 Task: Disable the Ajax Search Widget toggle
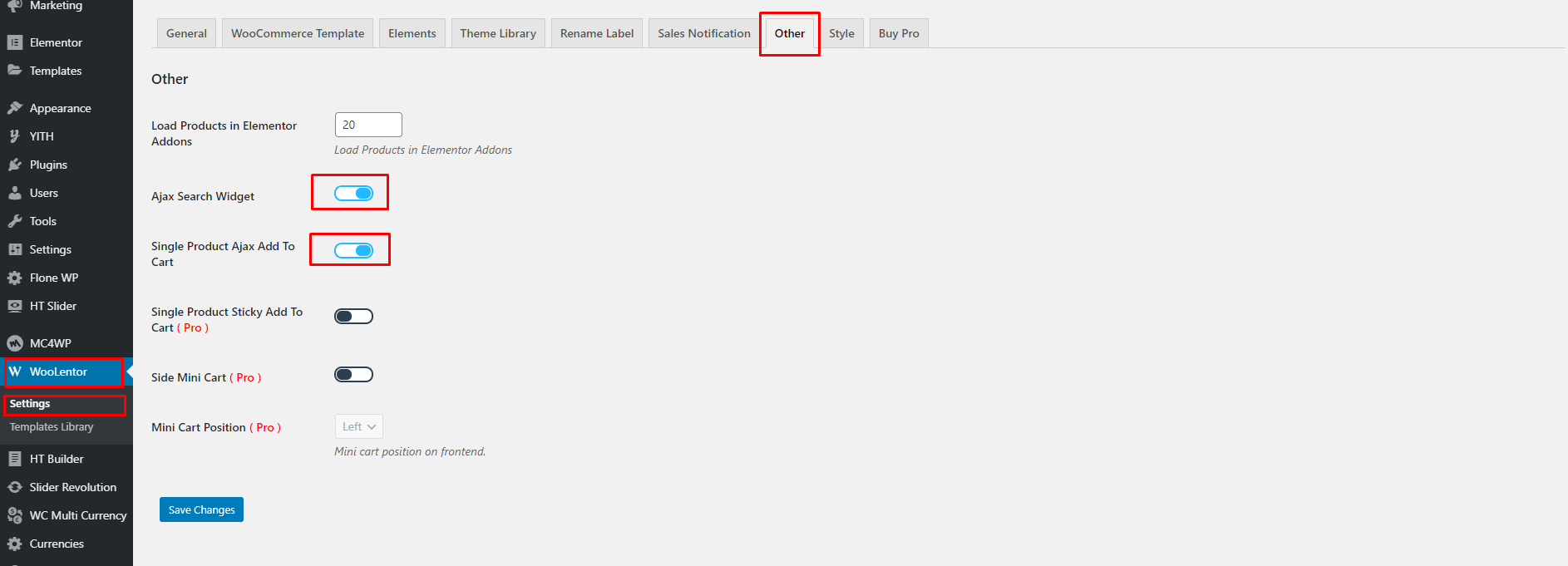(353, 193)
